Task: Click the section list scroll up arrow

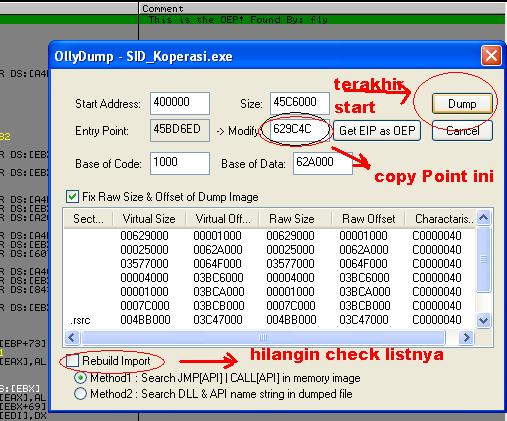Action: click(x=484, y=218)
